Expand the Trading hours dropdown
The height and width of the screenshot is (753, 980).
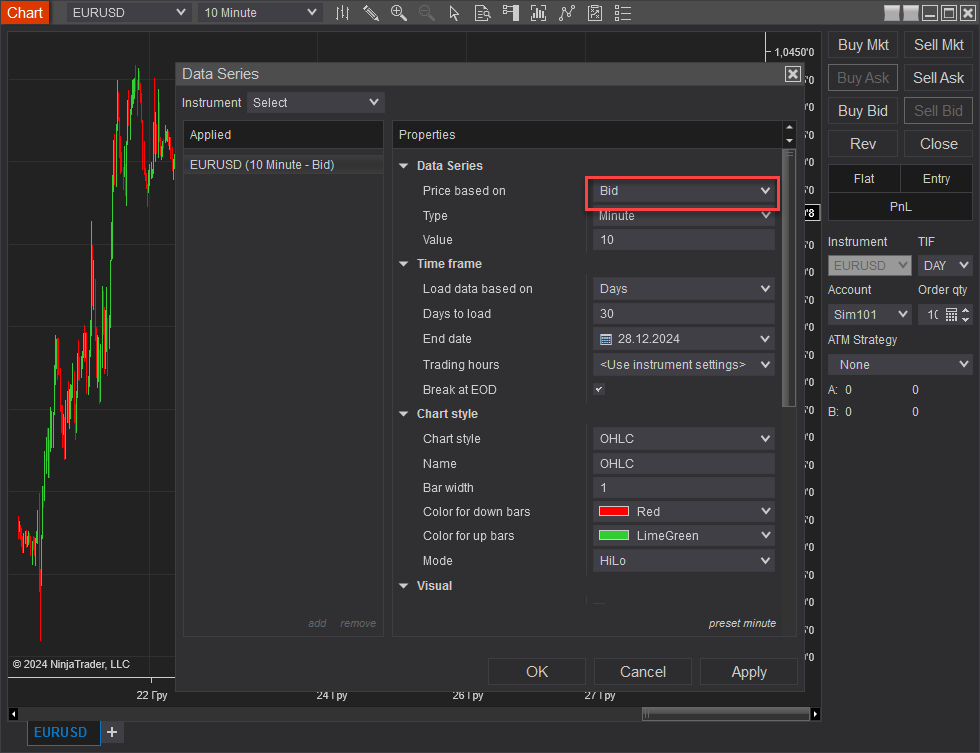pos(683,365)
